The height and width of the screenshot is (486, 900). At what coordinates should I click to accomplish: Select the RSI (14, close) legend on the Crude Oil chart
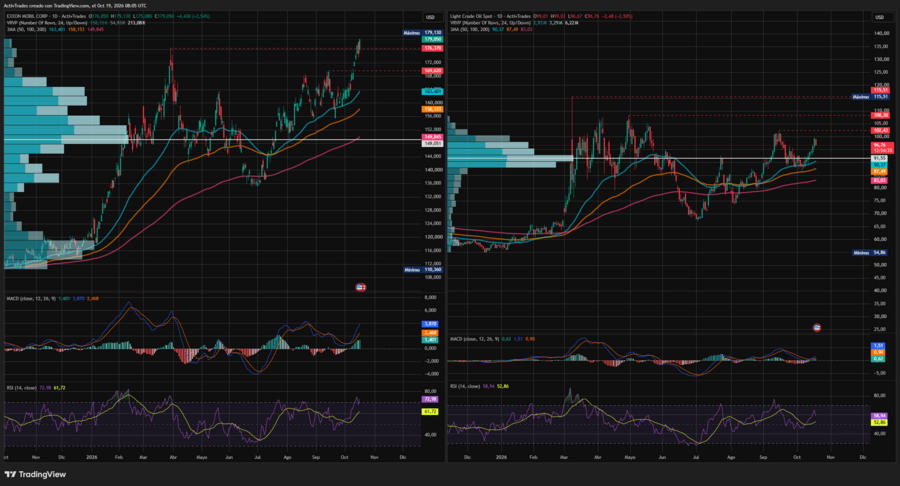465,386
